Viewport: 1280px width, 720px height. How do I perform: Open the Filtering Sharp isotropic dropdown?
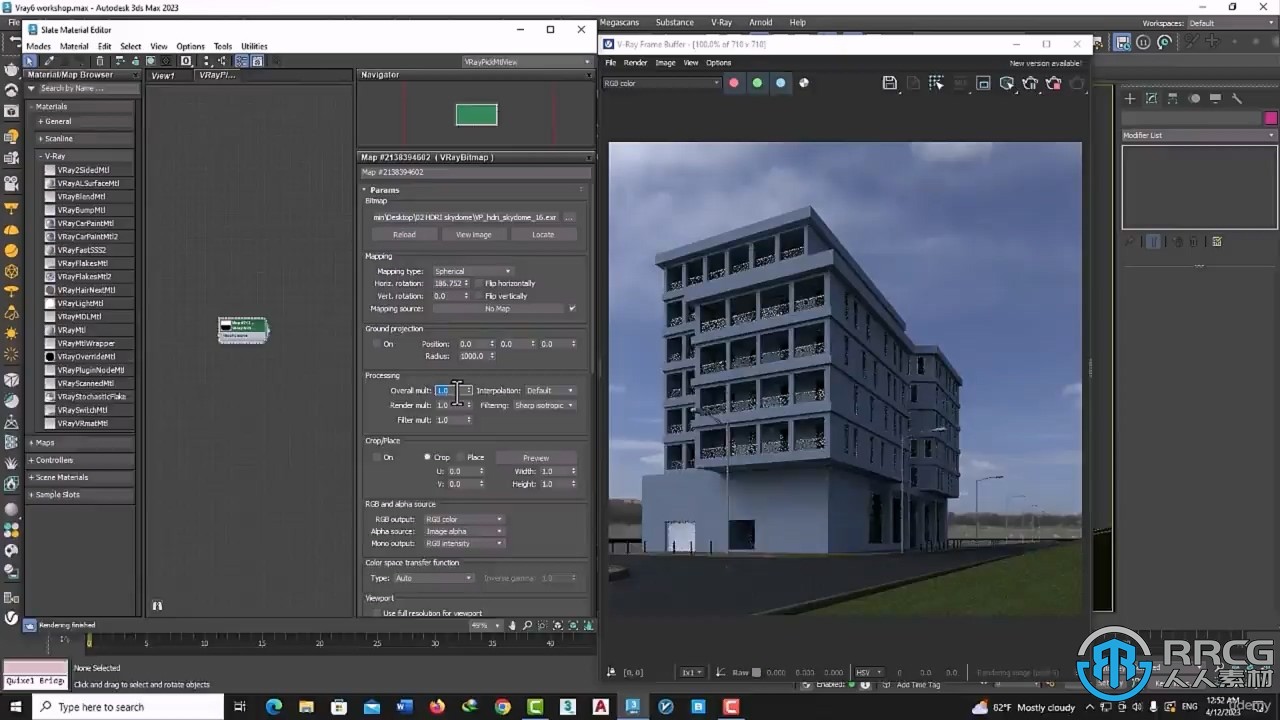click(x=544, y=405)
